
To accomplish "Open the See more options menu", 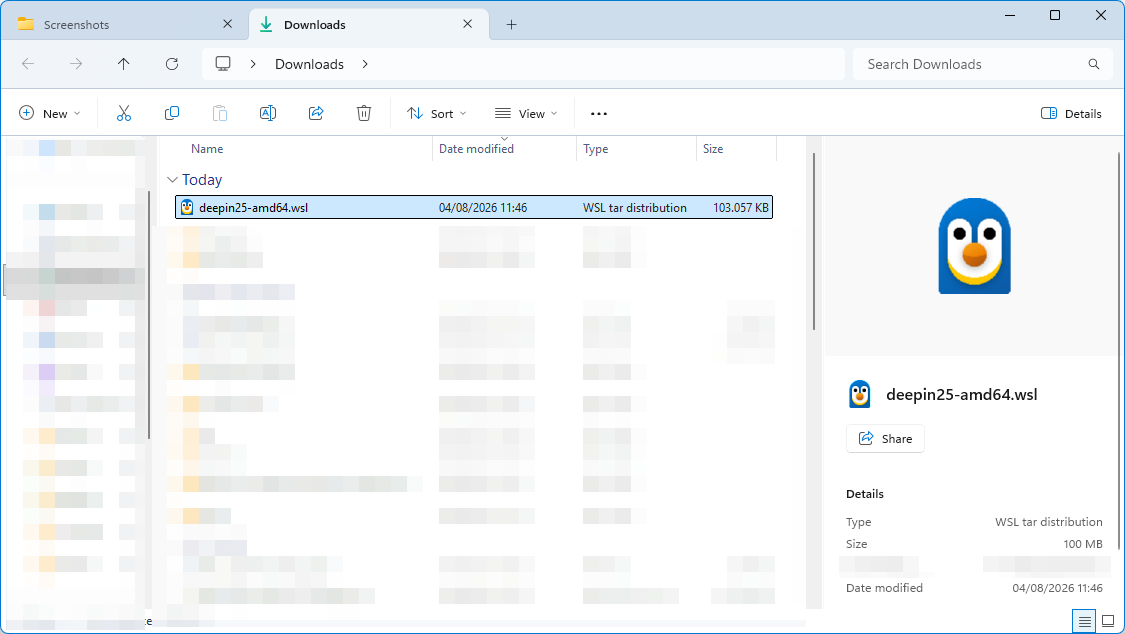I will pyautogui.click(x=598, y=113).
